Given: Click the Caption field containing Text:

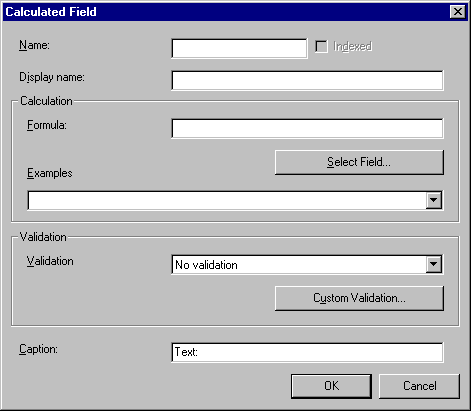Looking at the screenshot, I should pos(307,352).
